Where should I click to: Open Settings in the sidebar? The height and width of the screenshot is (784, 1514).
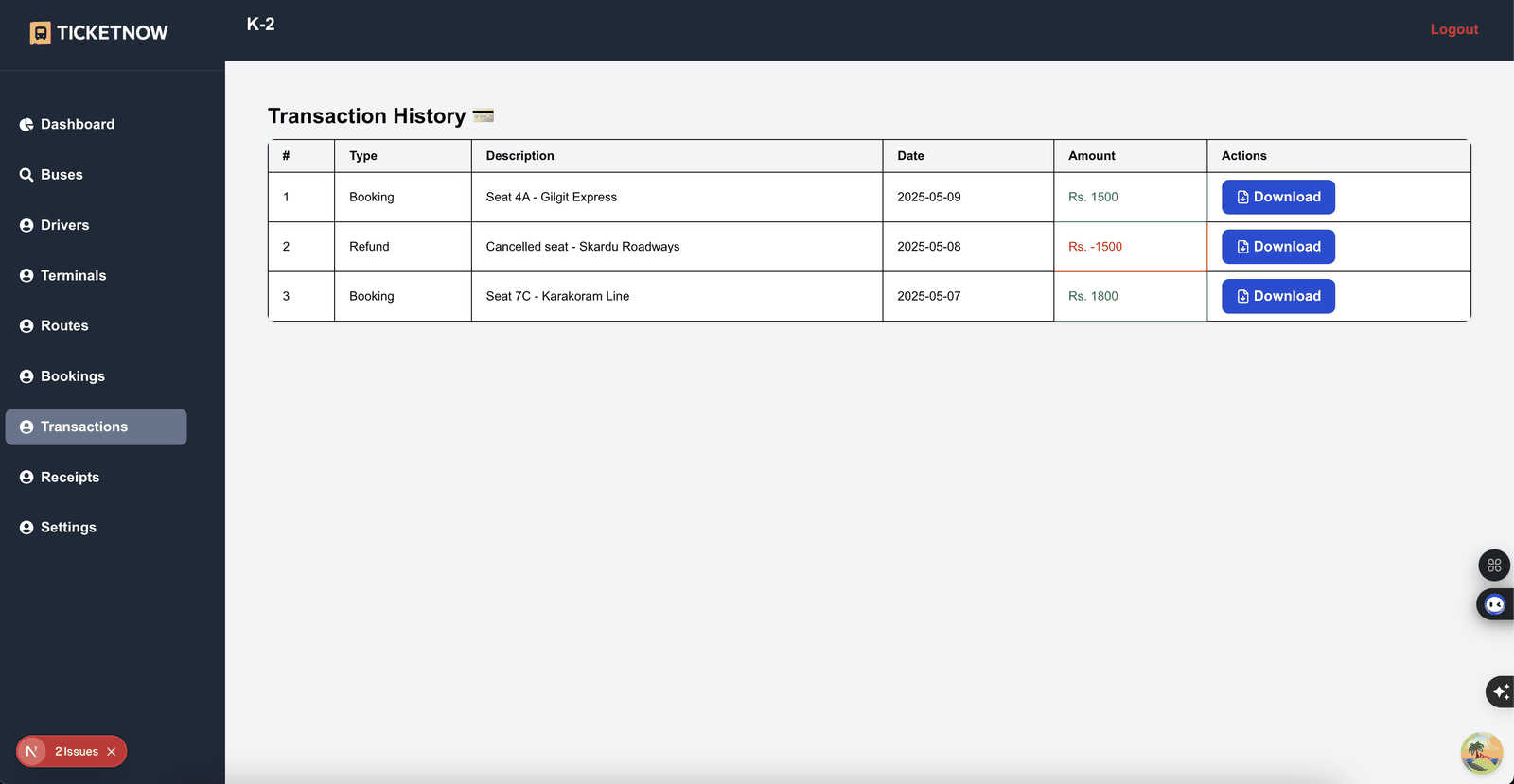click(x=58, y=528)
